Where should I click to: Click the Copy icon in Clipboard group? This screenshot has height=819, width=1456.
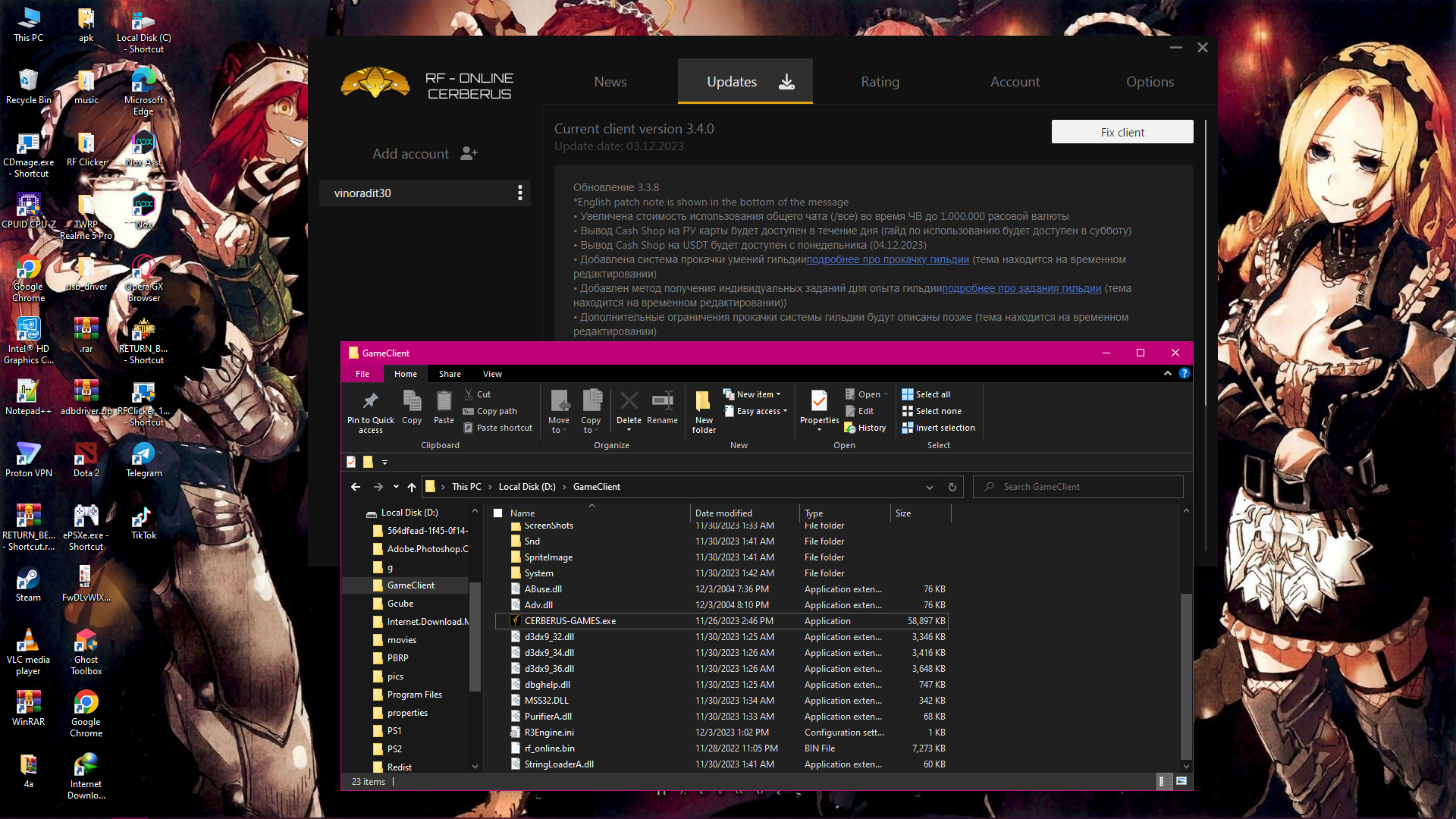[x=412, y=401]
